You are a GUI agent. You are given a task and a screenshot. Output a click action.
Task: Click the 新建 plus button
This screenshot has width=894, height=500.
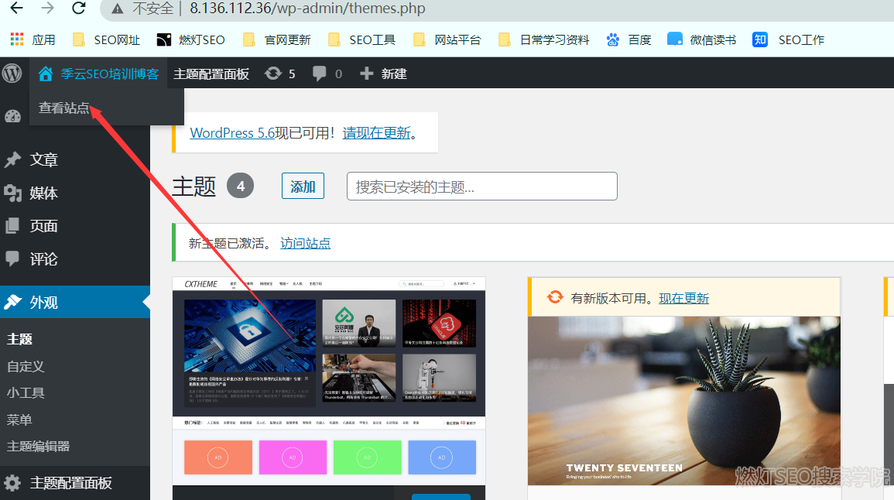pyautogui.click(x=383, y=74)
